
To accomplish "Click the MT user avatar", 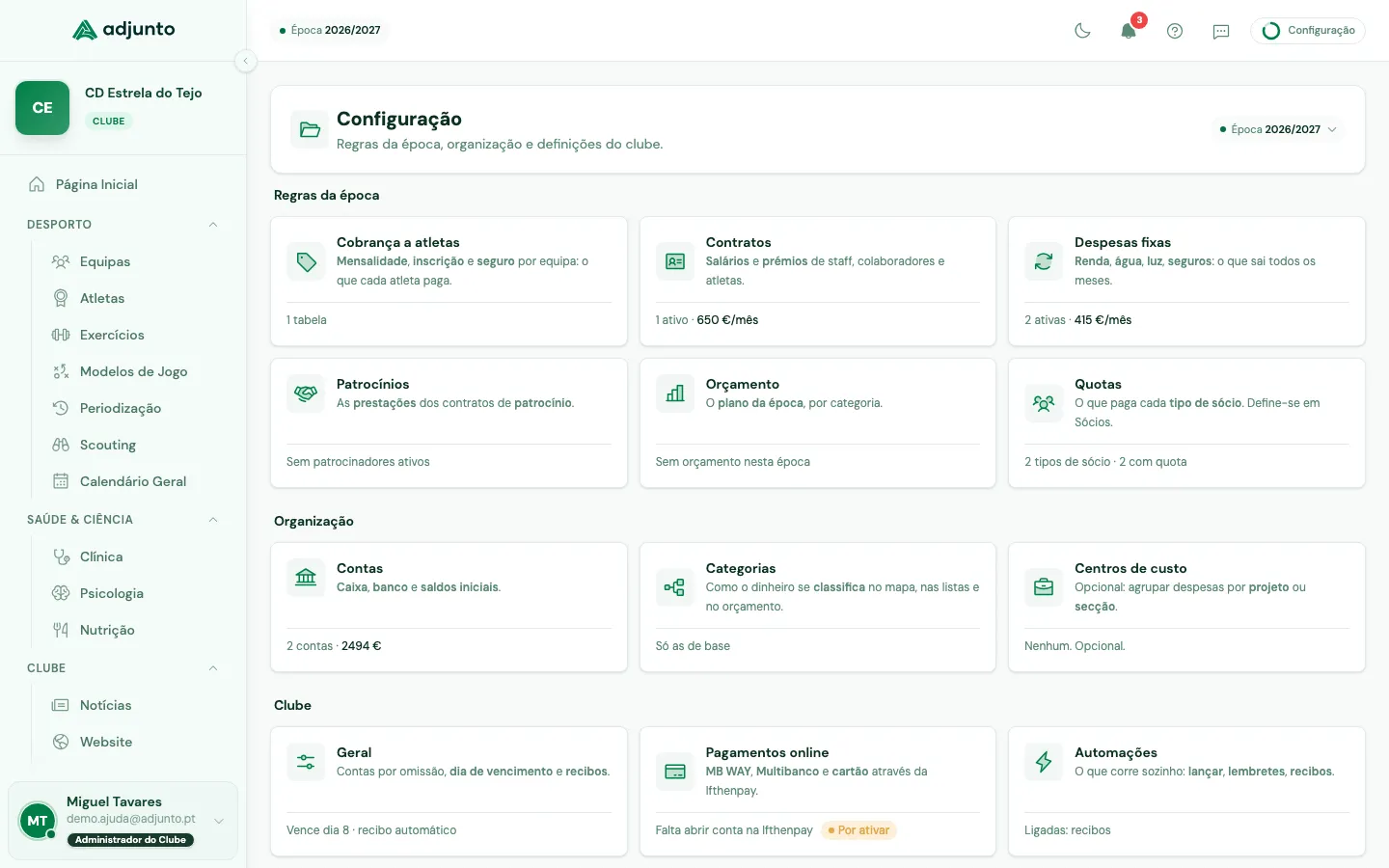I will coord(38,821).
